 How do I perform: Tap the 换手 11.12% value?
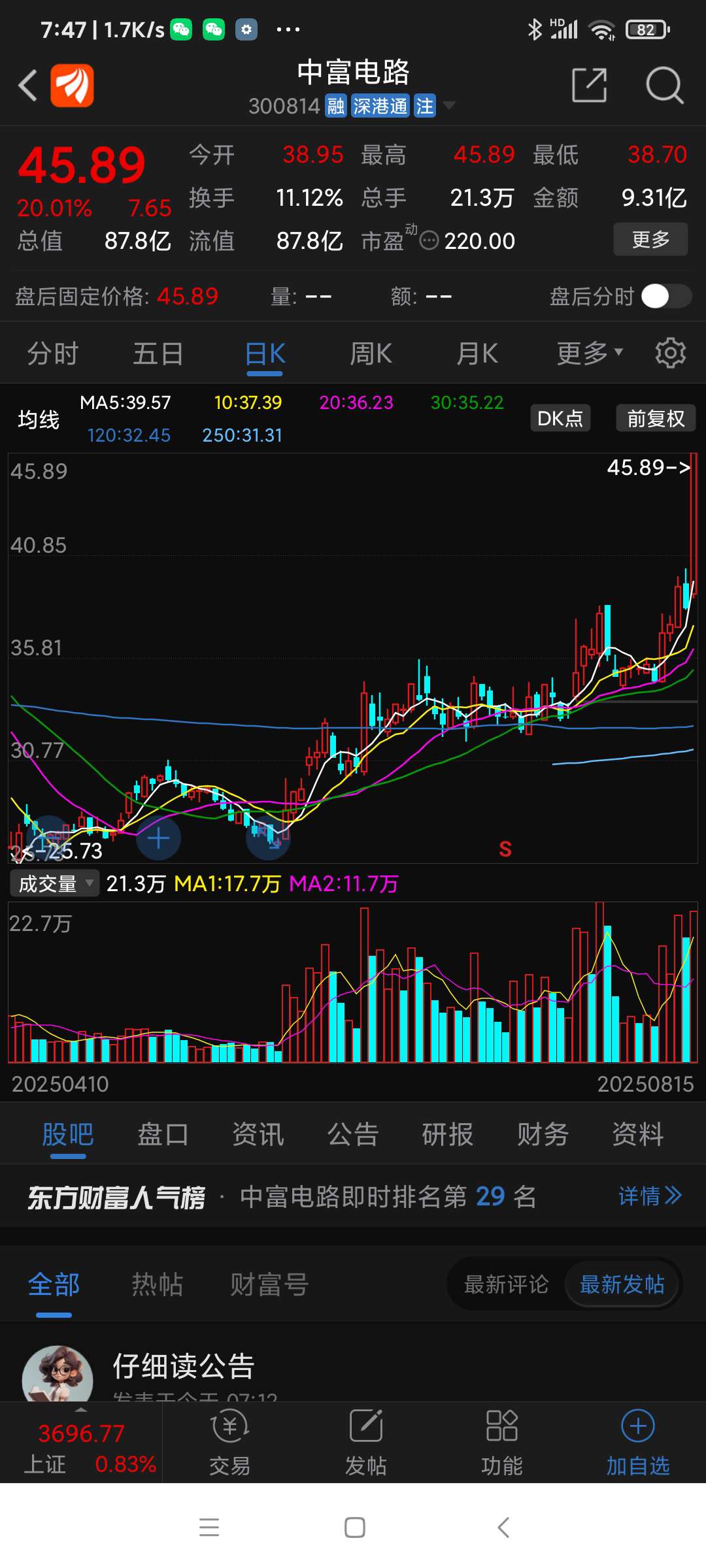[x=309, y=197]
